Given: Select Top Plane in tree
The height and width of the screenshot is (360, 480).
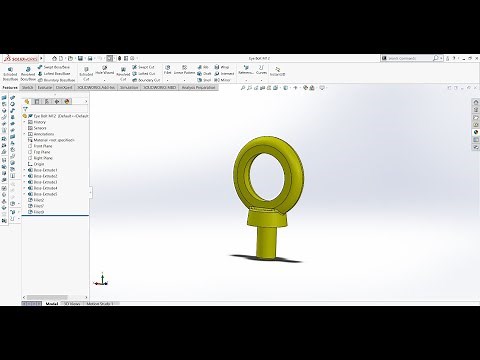Looking at the screenshot, I should pos(39,152).
